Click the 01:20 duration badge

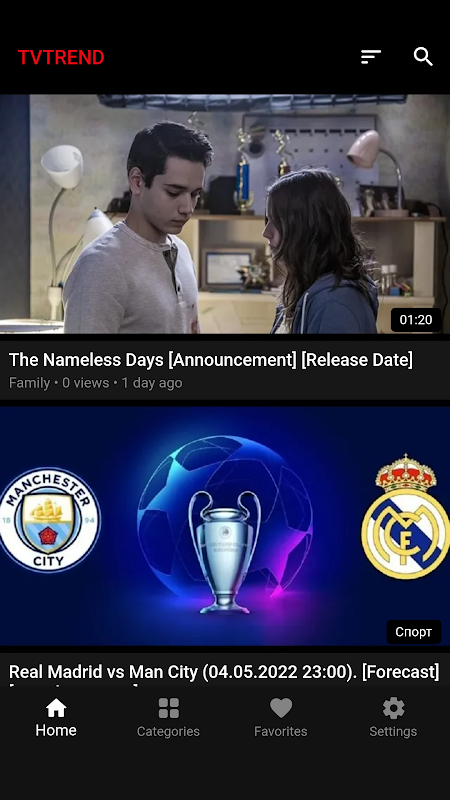pyautogui.click(x=416, y=320)
